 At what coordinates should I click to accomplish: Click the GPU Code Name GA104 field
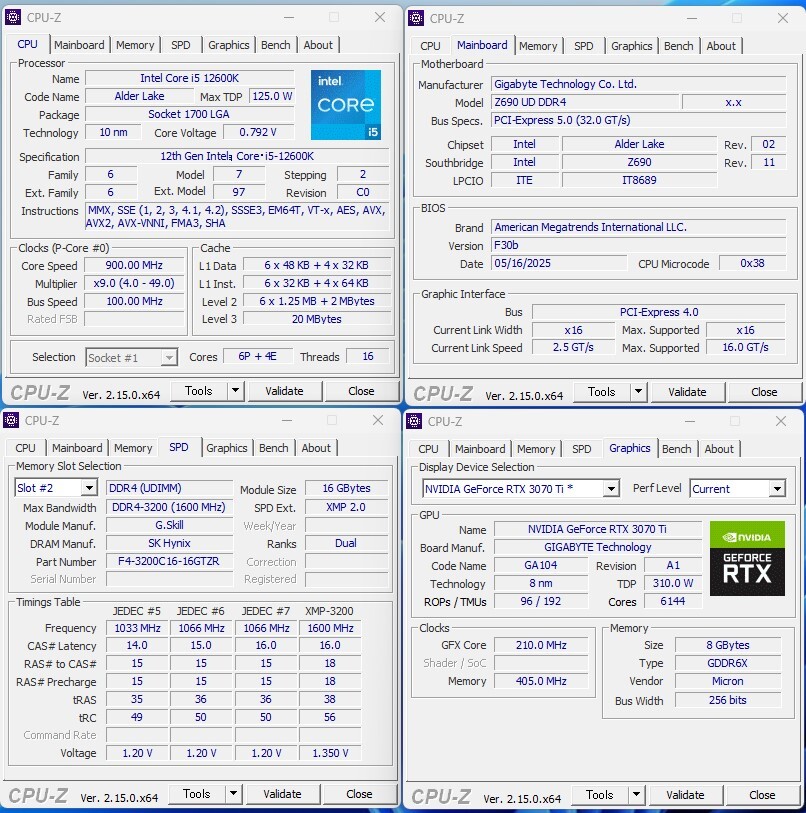click(540, 565)
